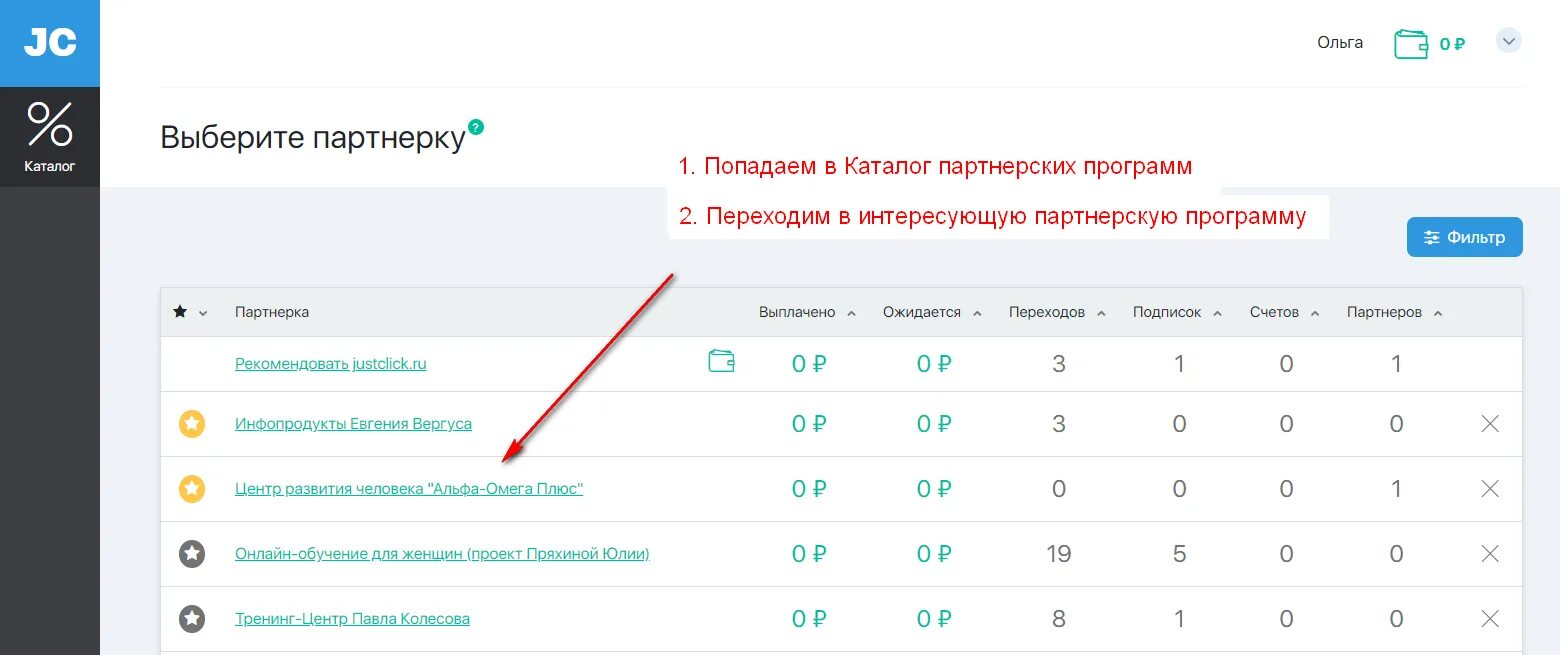This screenshot has height=655, width=1560.
Task: Click the Партнерка column header
Action: 272,312
